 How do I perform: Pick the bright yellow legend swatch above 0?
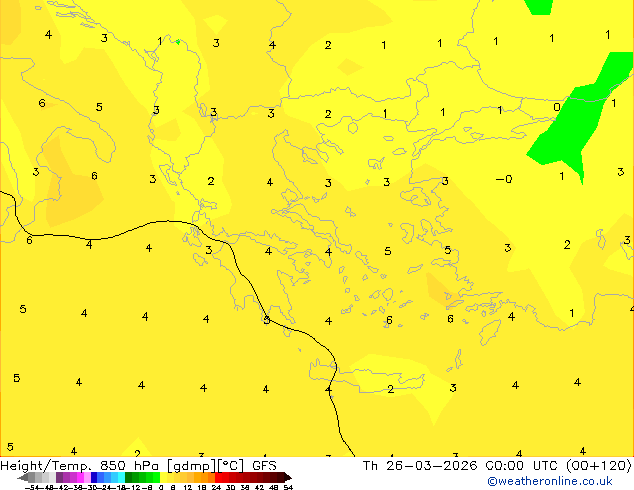pyautogui.click(x=163, y=477)
